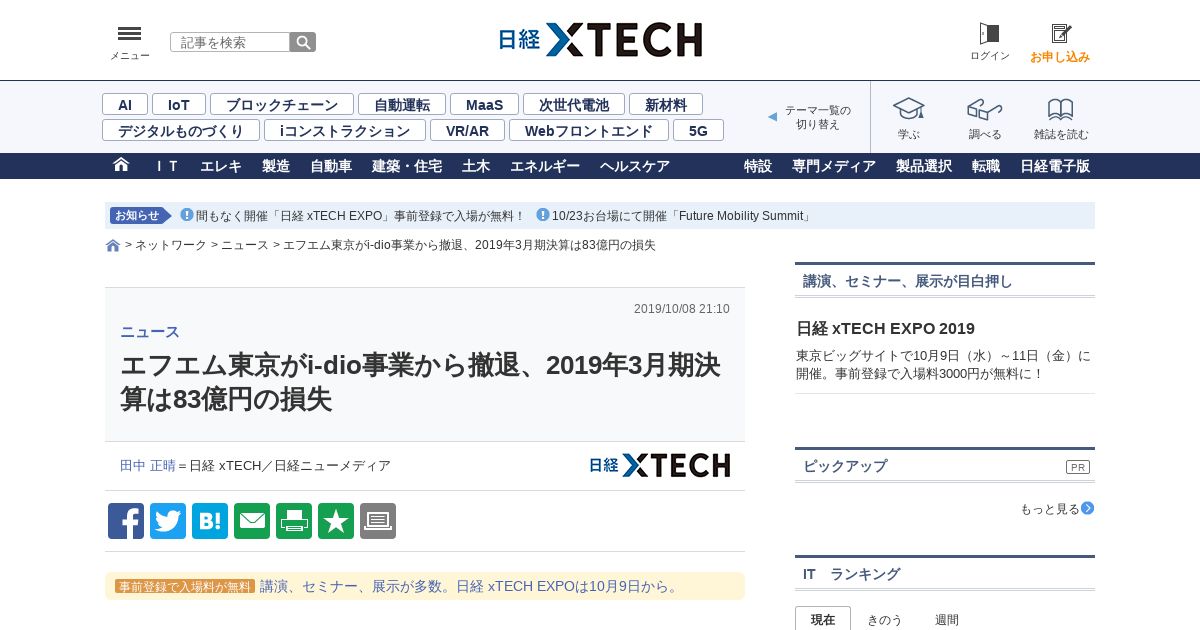The height and width of the screenshot is (630, 1200).
Task: Open the 専門メディア navbar item
Action: point(834,166)
